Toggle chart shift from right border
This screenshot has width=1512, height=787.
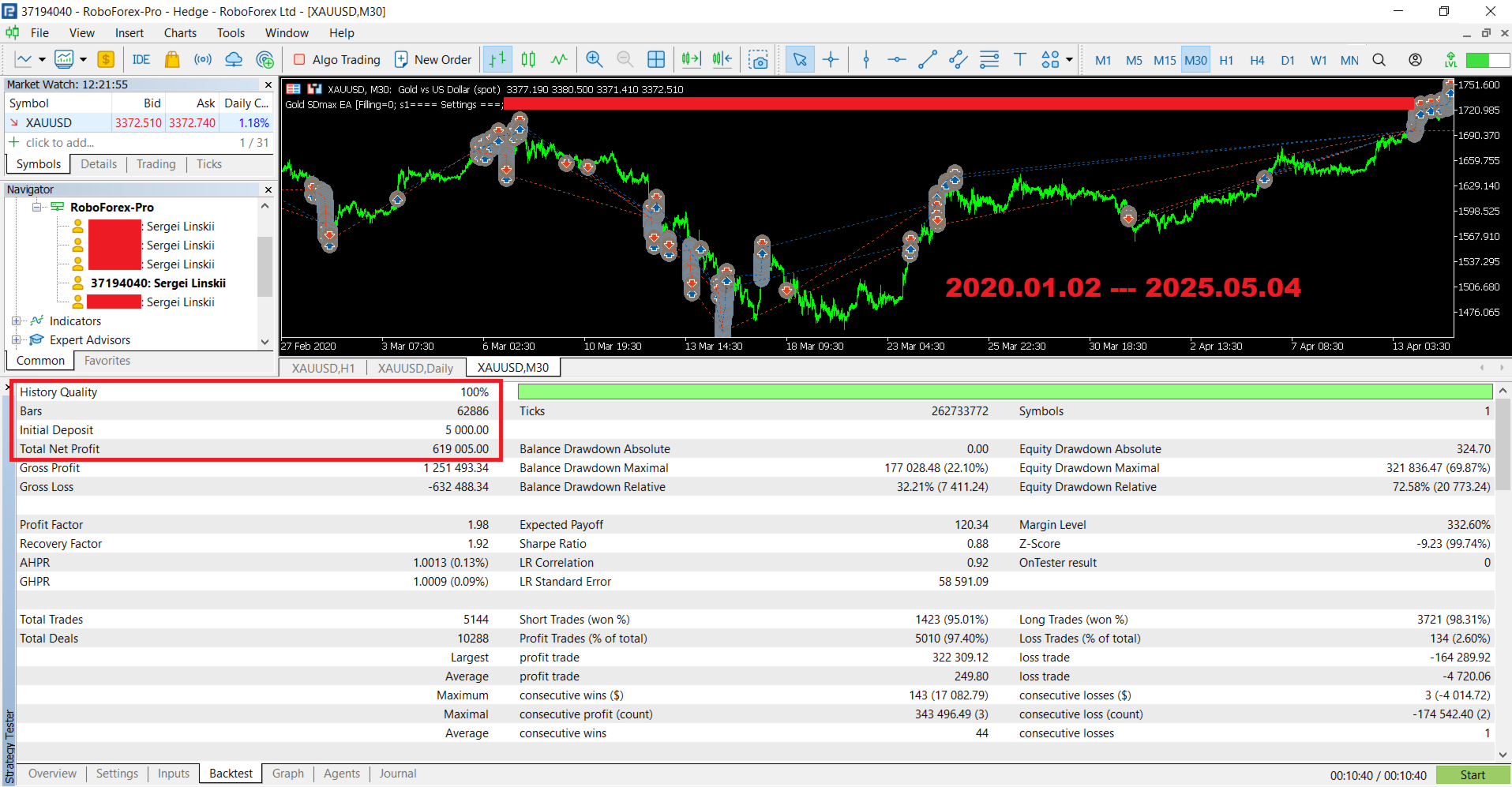tap(722, 59)
